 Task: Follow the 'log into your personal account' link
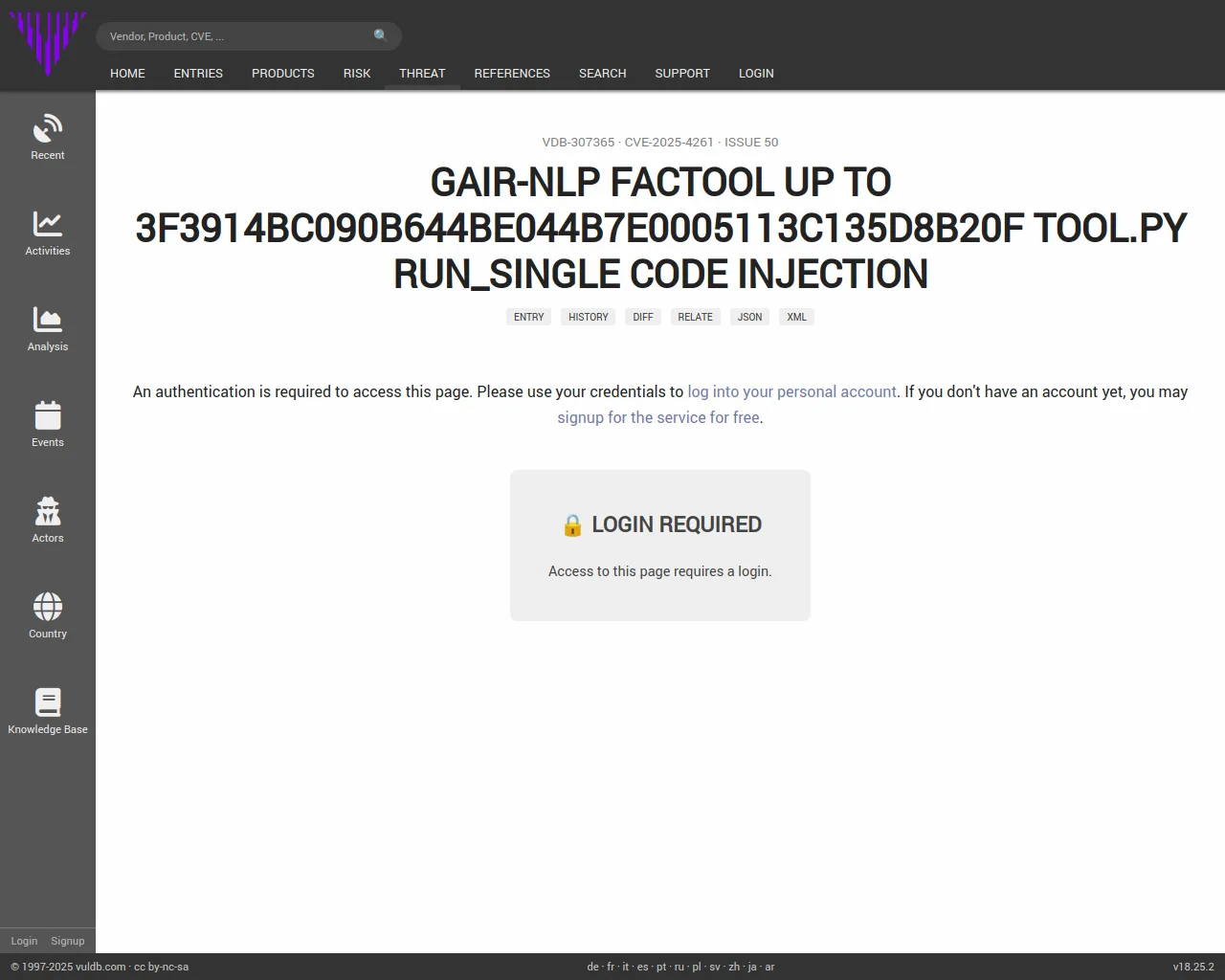tap(792, 391)
